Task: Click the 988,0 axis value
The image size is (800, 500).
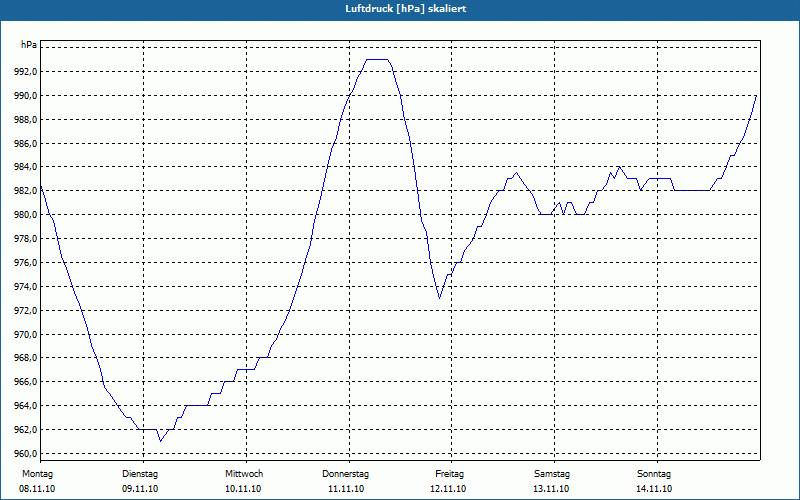Action: (25, 120)
